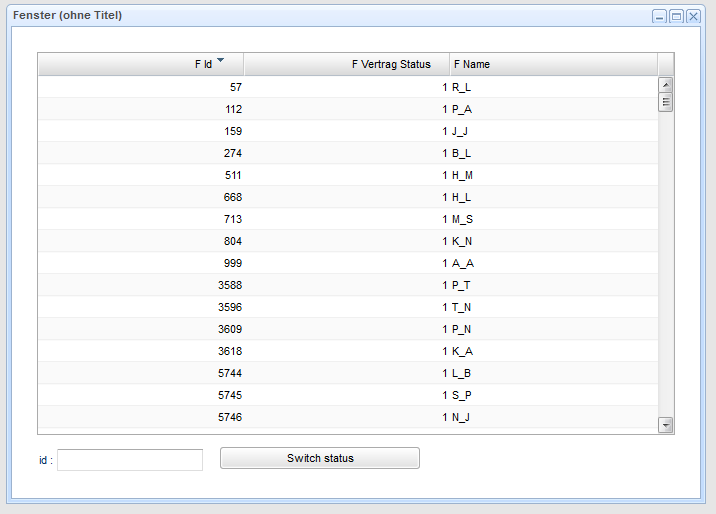Click the sort arrow on F Id column
716x514 pixels.
220,61
